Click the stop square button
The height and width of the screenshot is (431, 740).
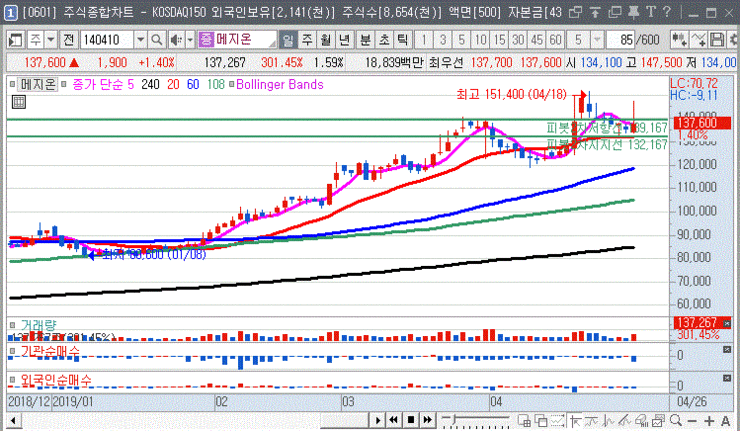coord(411,420)
